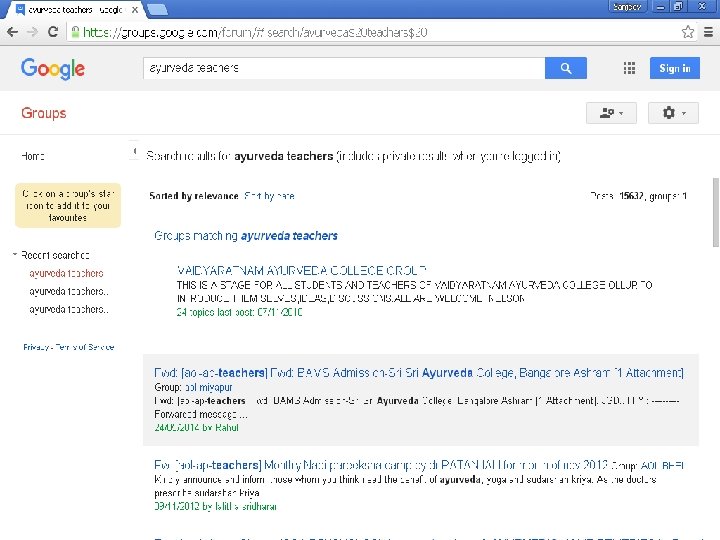Click the '24/05/2014 by Rahul' text
The height and width of the screenshot is (540, 720).
[x=197, y=428]
